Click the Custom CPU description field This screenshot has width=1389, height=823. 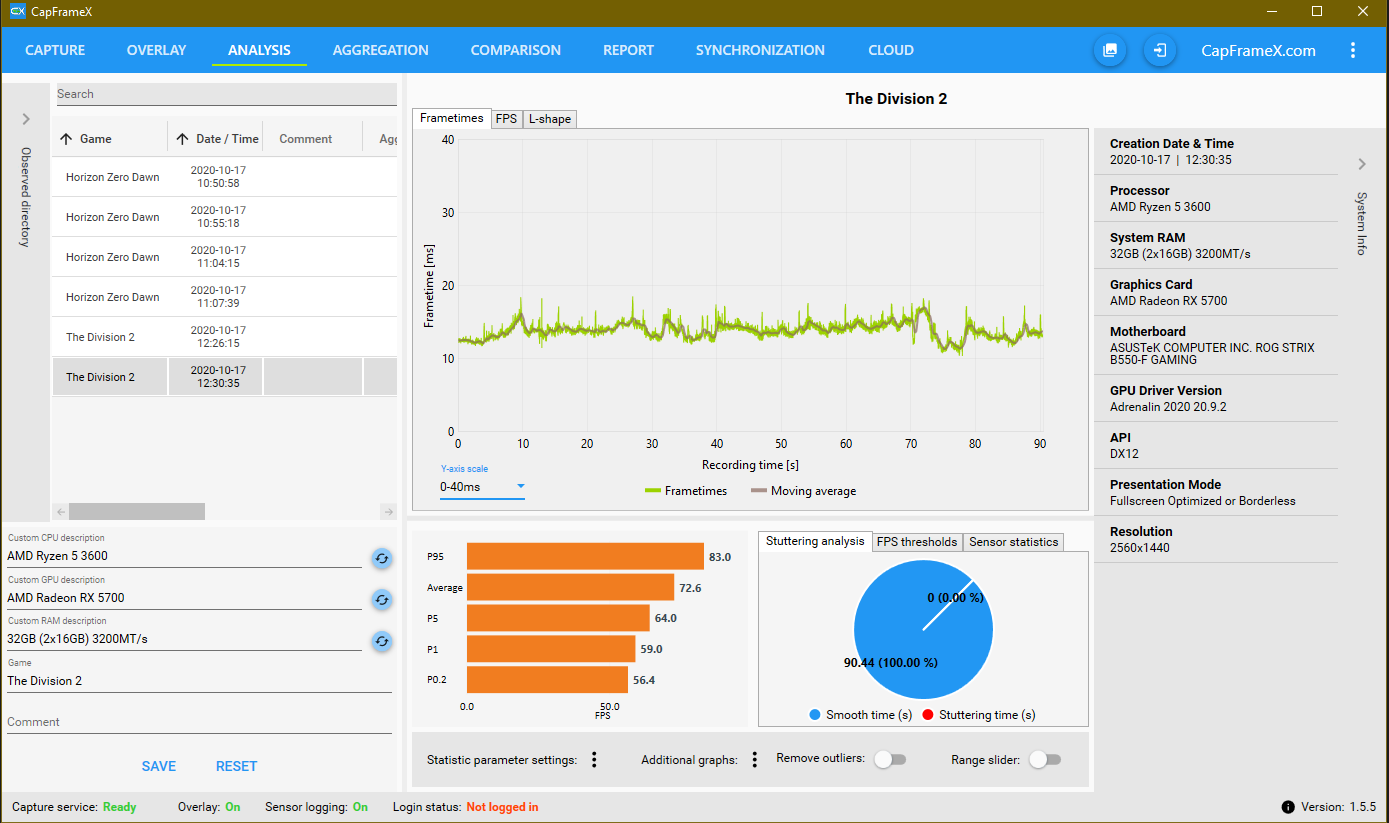pyautogui.click(x=184, y=556)
